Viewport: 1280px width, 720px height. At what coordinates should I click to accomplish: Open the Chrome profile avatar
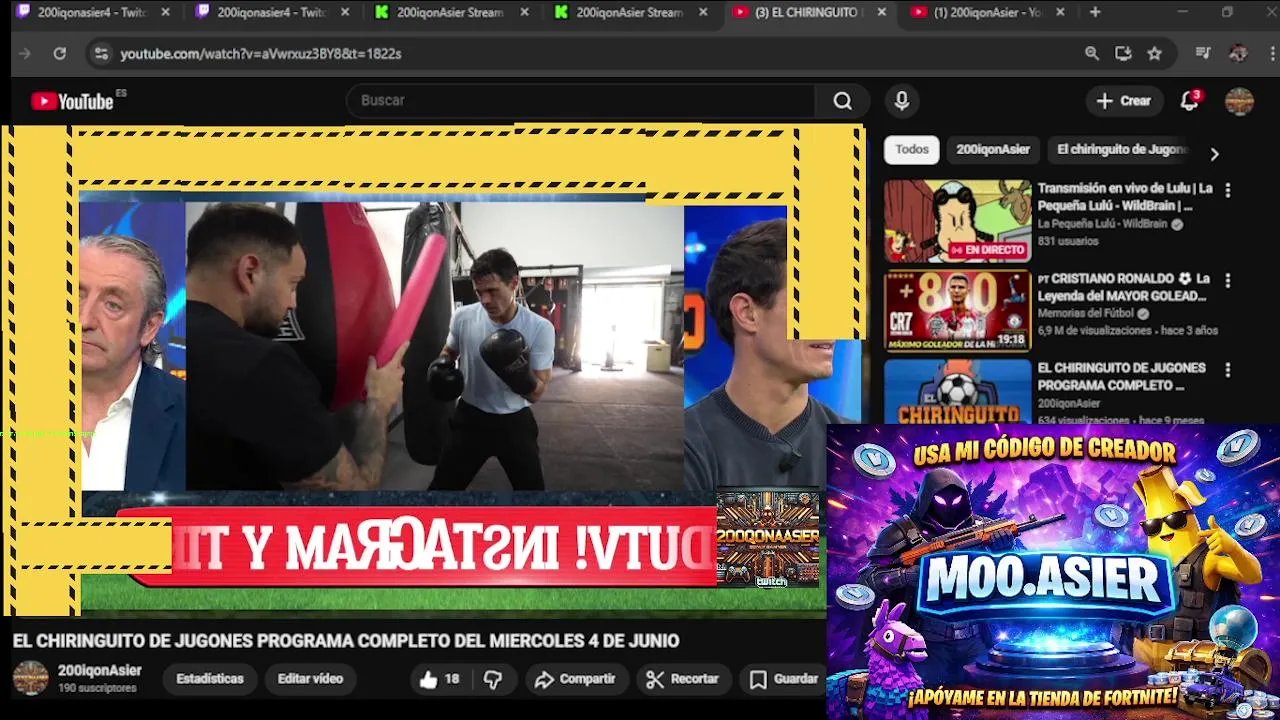[1238, 54]
